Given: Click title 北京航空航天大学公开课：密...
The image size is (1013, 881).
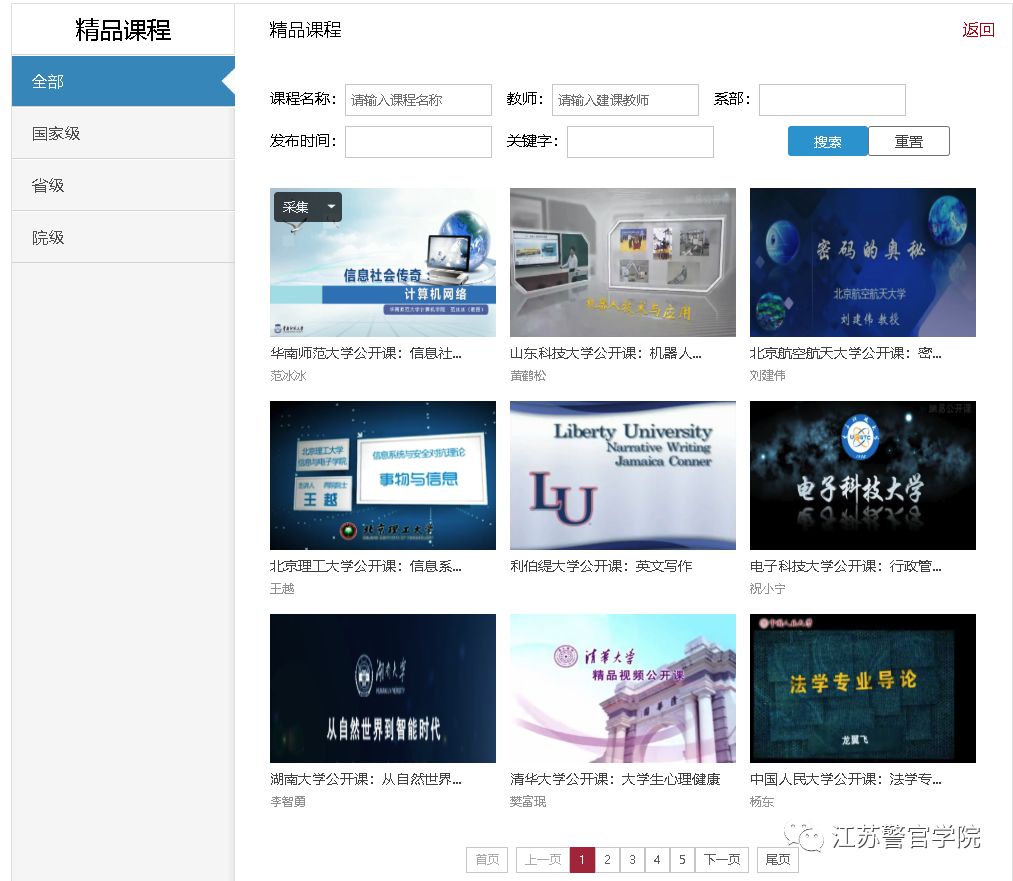Looking at the screenshot, I should coord(846,353).
